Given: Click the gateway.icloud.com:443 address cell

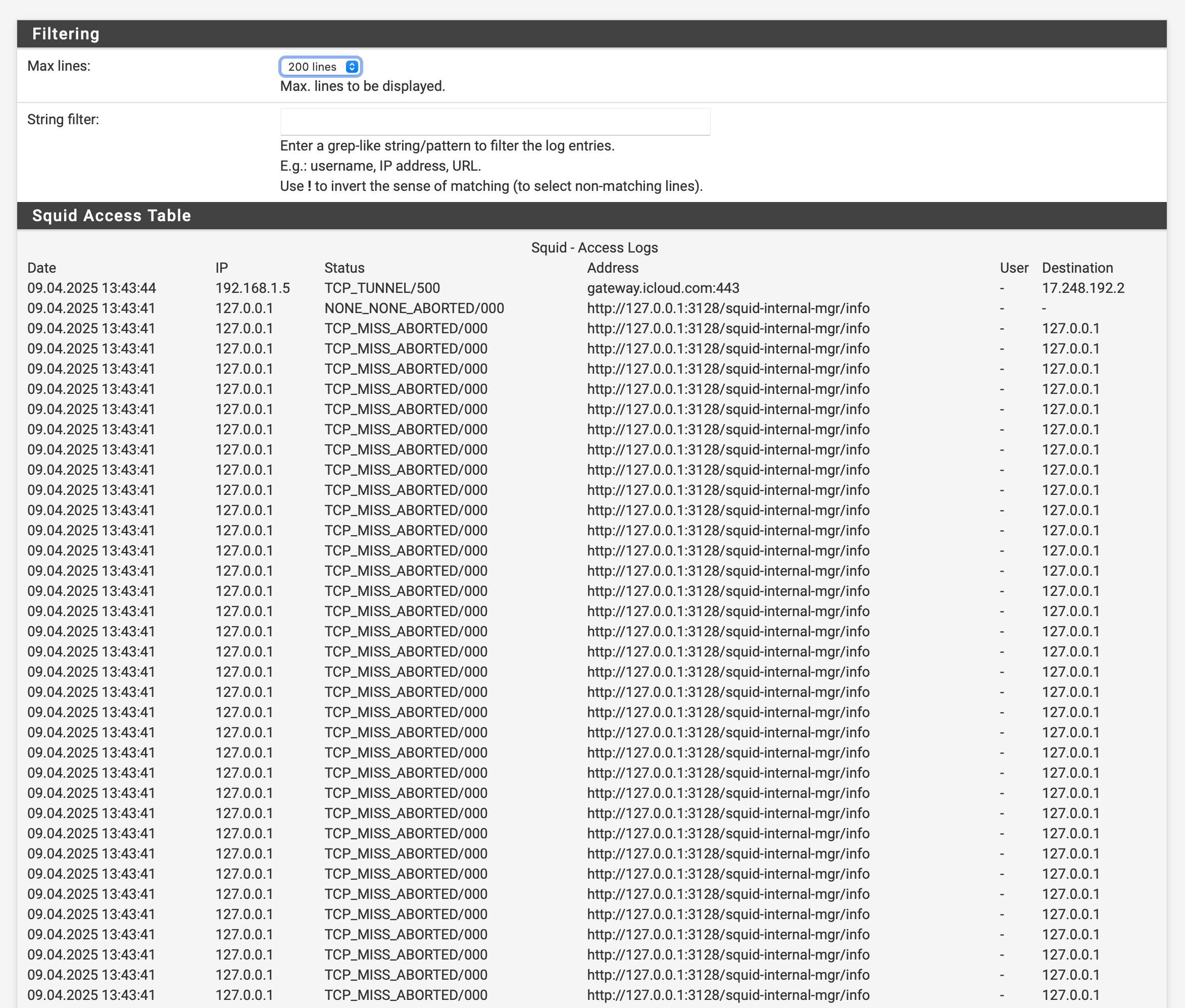Looking at the screenshot, I should pos(663,288).
